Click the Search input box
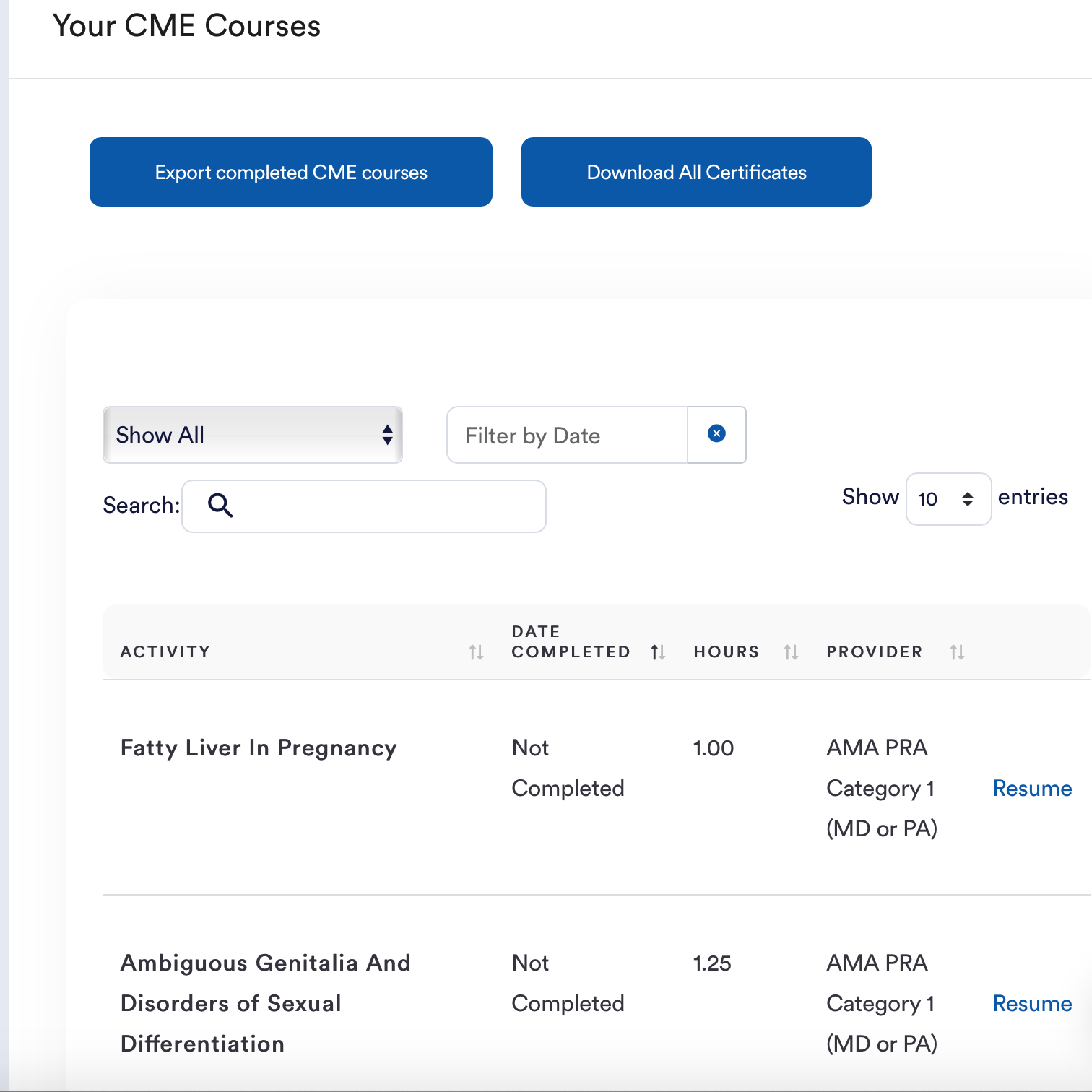Viewport: 1092px width, 1092px height. click(364, 506)
